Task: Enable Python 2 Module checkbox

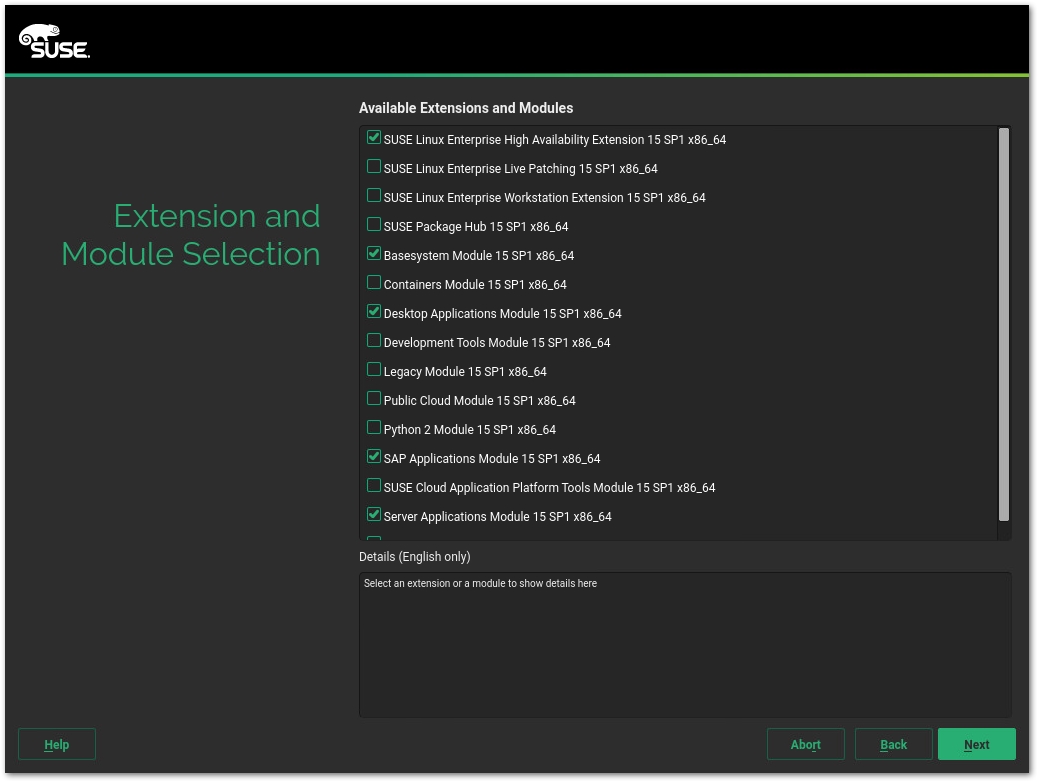Action: click(x=374, y=428)
